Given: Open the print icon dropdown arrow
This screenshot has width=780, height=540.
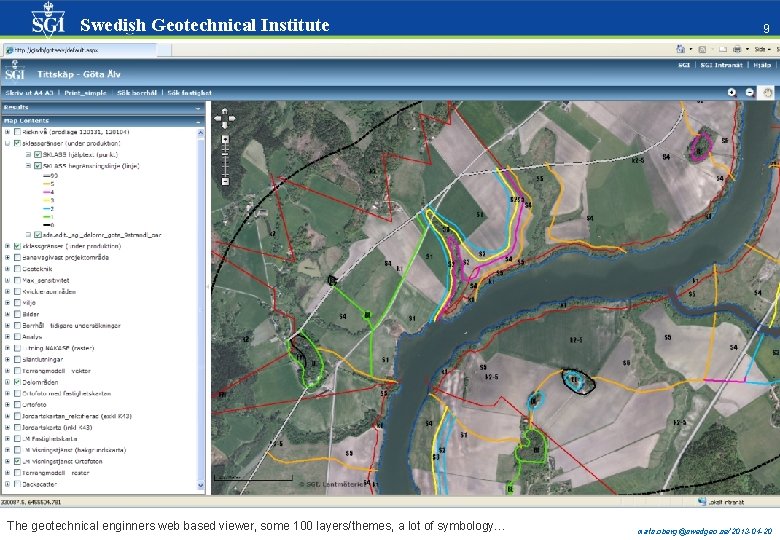Looking at the screenshot, I should [x=746, y=49].
